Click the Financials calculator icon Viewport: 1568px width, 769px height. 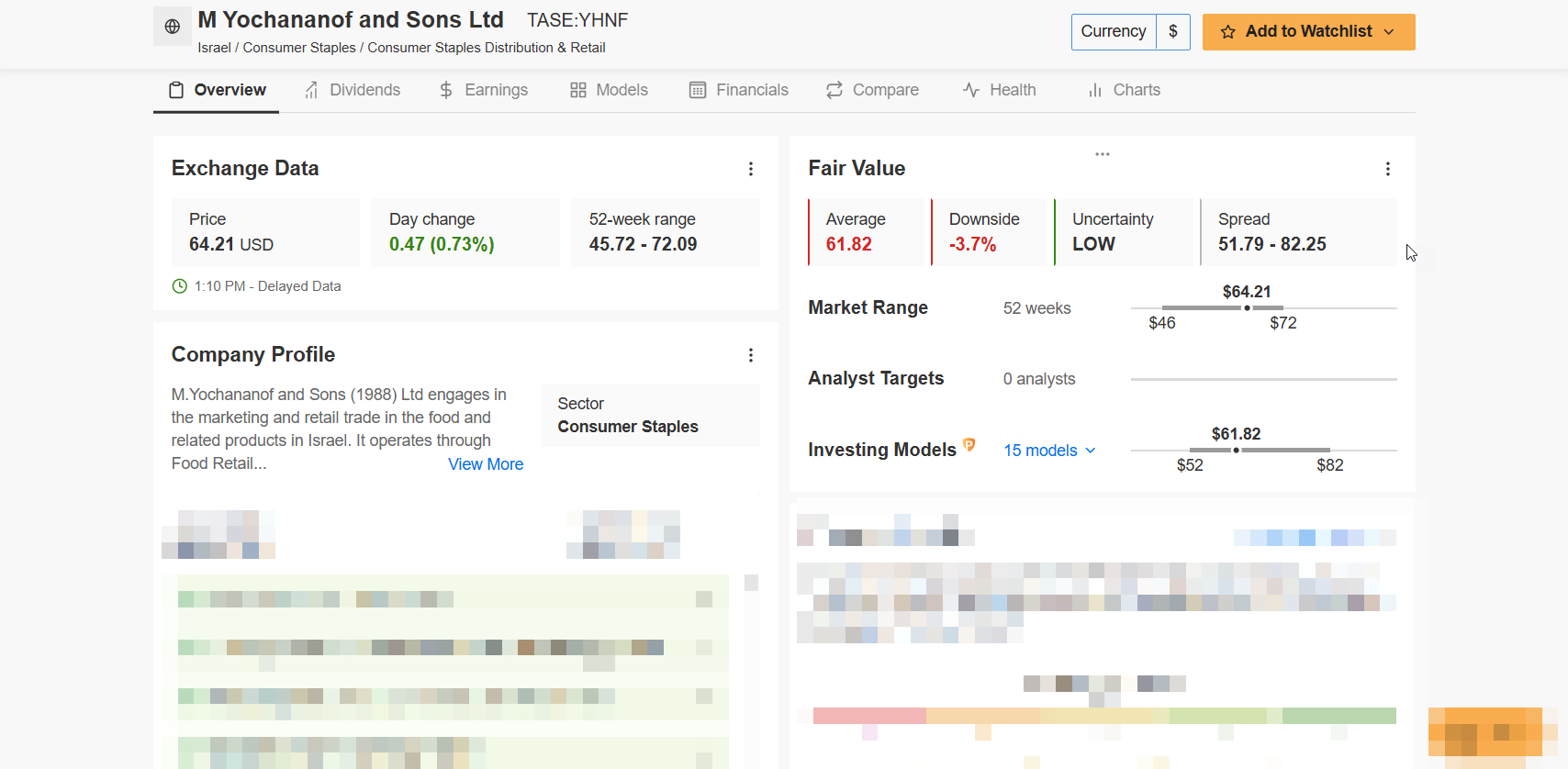(x=698, y=90)
